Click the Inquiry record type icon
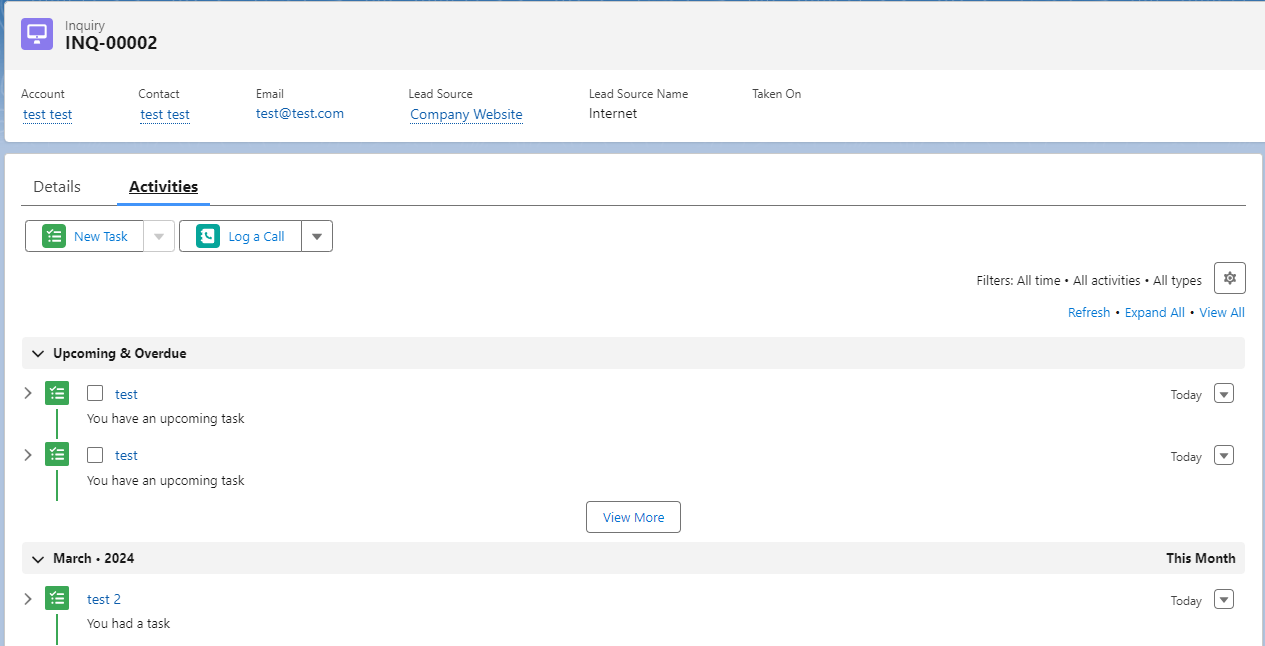 click(x=37, y=33)
